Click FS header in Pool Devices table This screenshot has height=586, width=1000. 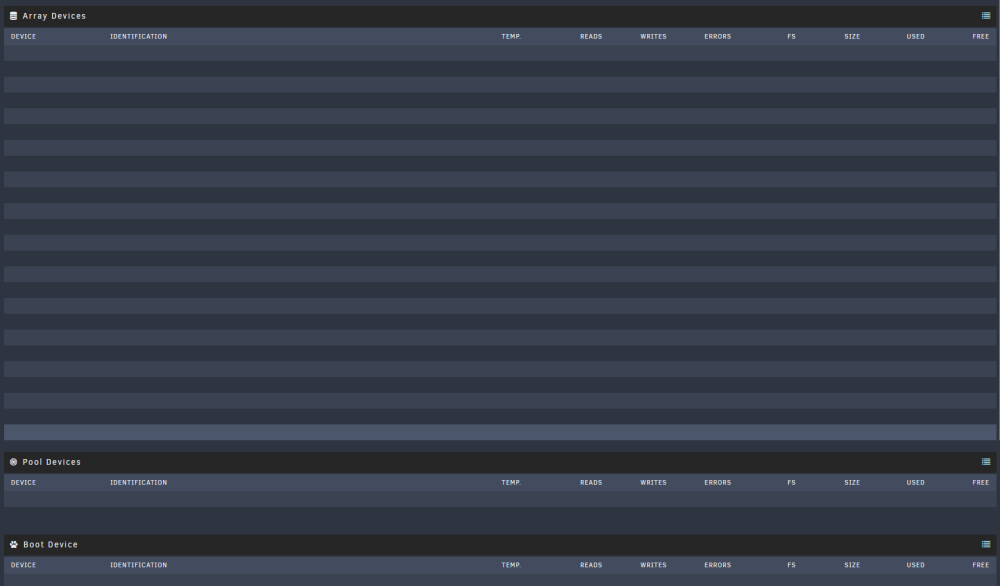click(x=791, y=483)
